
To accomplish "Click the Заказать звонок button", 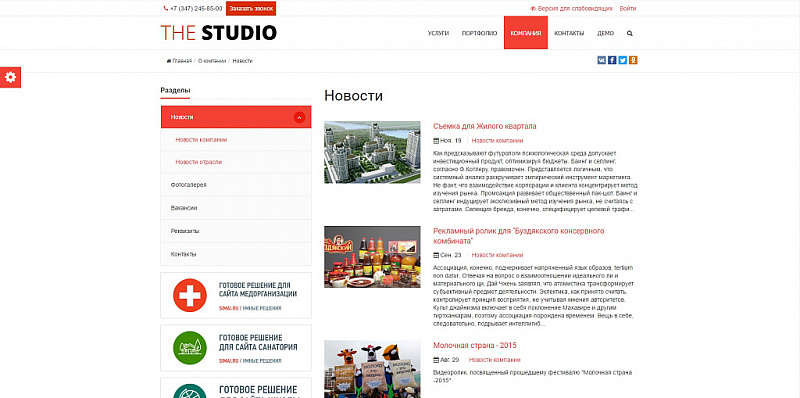I will pos(251,9).
